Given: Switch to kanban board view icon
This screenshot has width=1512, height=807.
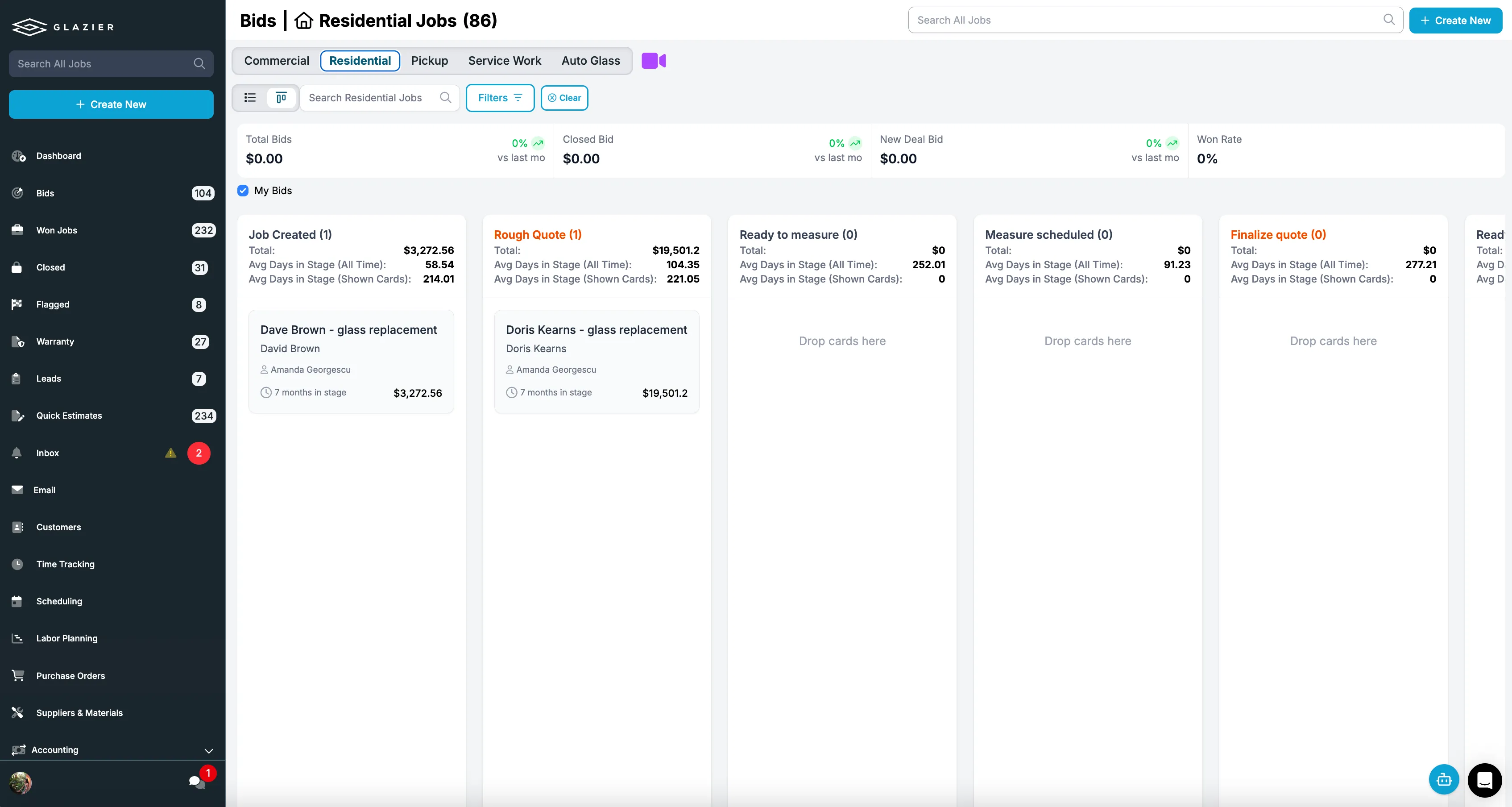Looking at the screenshot, I should (281, 97).
